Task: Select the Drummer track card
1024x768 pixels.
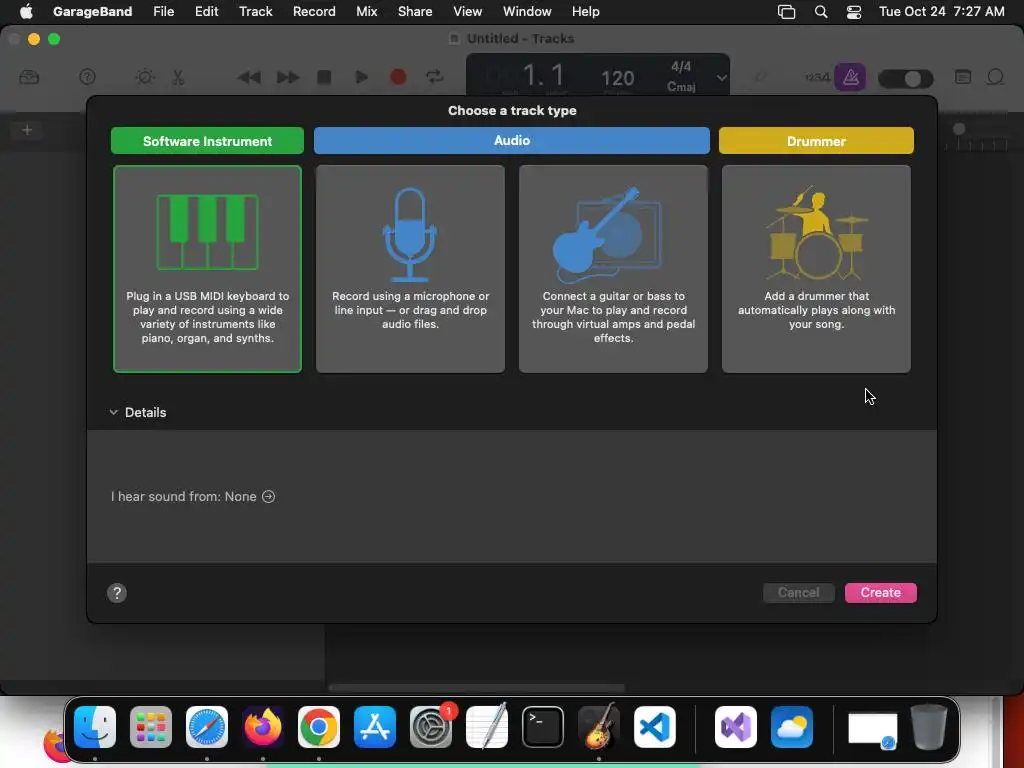Action: [x=816, y=268]
